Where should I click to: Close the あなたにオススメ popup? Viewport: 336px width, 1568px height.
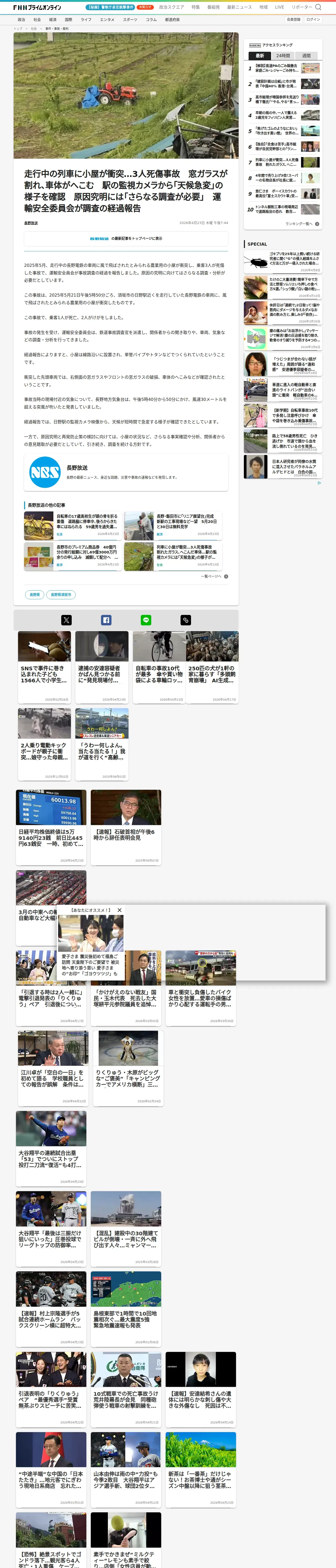coord(120,910)
